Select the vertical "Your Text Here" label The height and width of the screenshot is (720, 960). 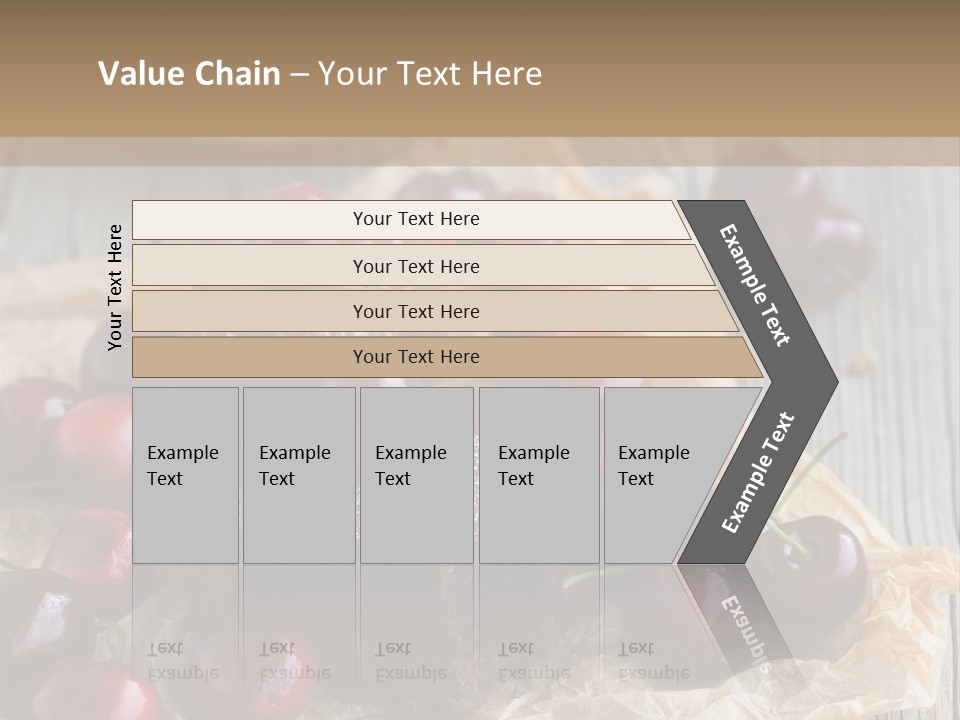pyautogui.click(x=115, y=287)
